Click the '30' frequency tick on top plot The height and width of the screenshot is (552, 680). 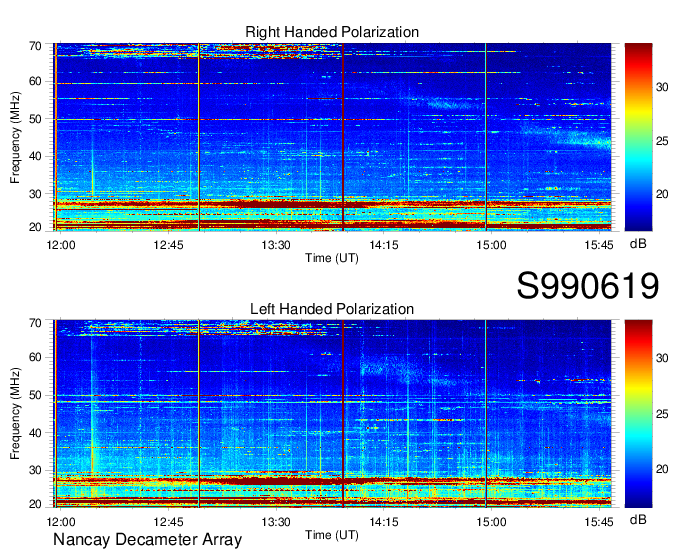pos(35,194)
